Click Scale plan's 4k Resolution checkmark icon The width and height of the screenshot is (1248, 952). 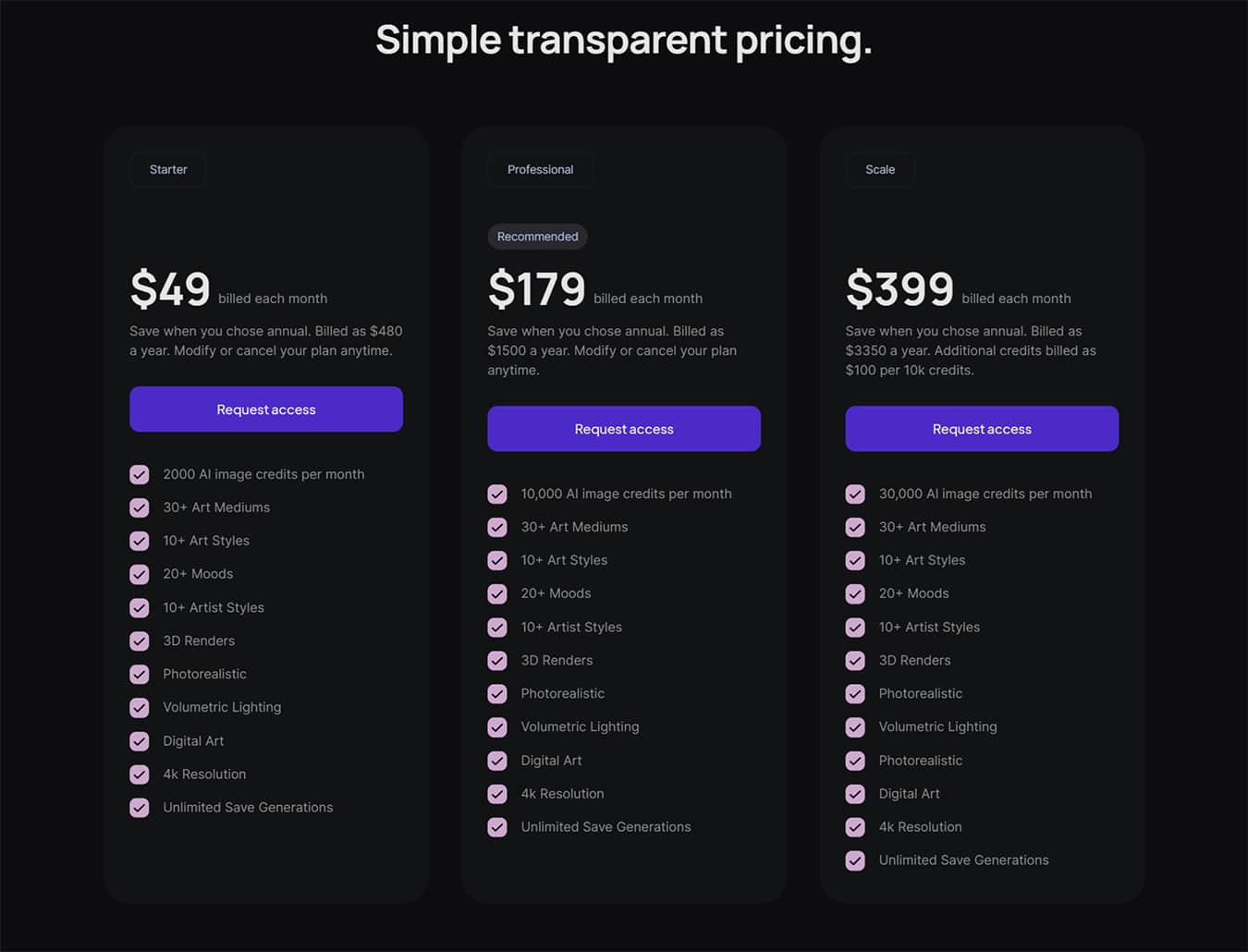click(x=855, y=827)
